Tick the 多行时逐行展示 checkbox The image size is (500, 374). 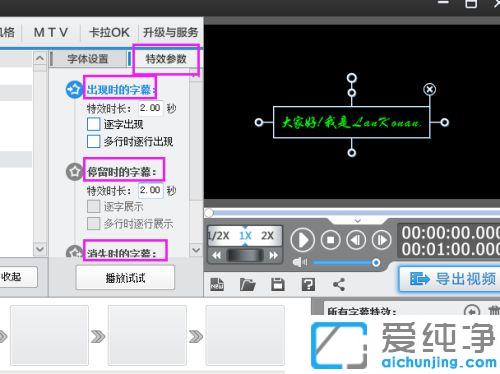pos(93,223)
